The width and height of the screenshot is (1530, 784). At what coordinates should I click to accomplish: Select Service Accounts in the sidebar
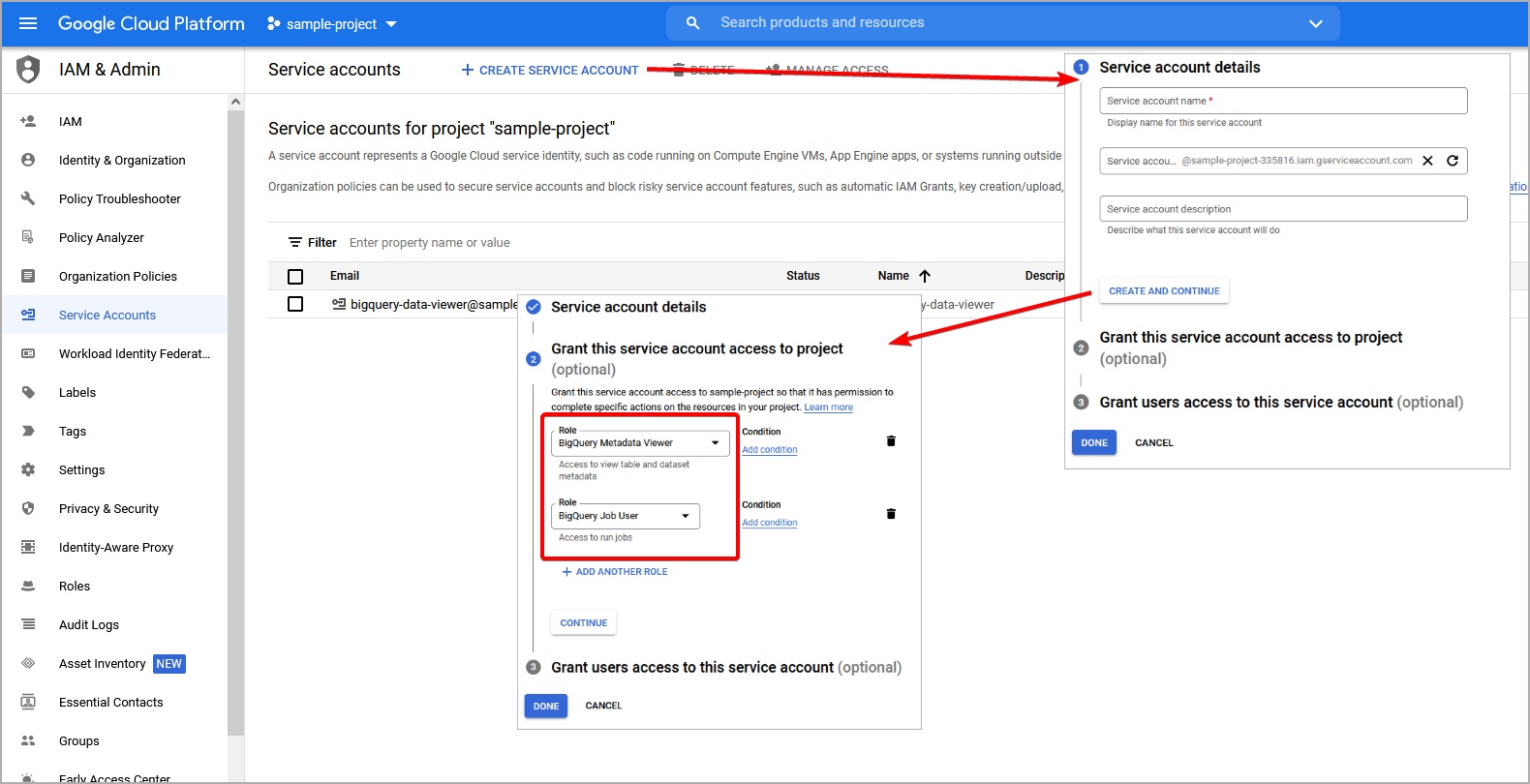107,316
